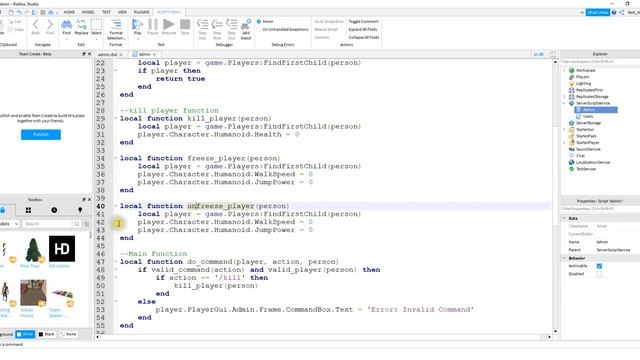Set Toolbox background to Black
Screen dimensions: 640x360
coord(46,334)
